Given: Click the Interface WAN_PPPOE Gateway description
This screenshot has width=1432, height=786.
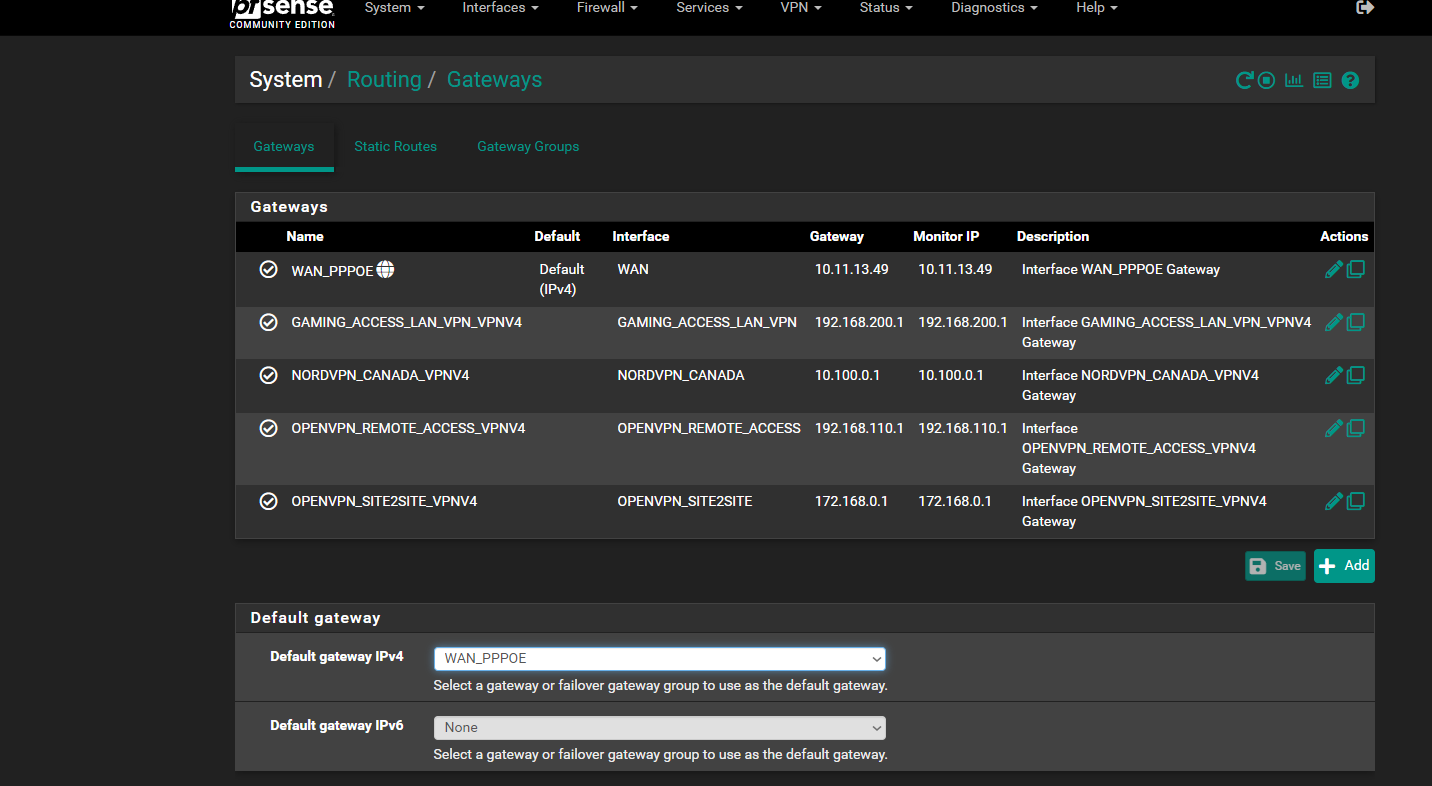Looking at the screenshot, I should pos(1121,270).
